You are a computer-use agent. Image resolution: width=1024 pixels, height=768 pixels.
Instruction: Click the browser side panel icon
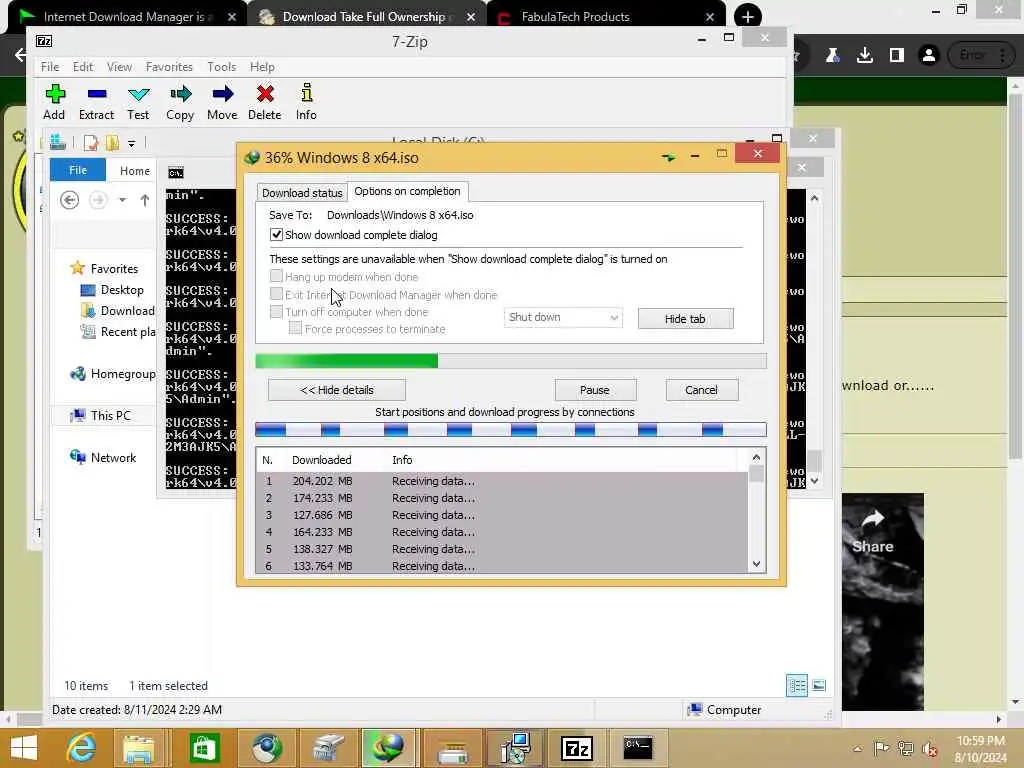897,56
